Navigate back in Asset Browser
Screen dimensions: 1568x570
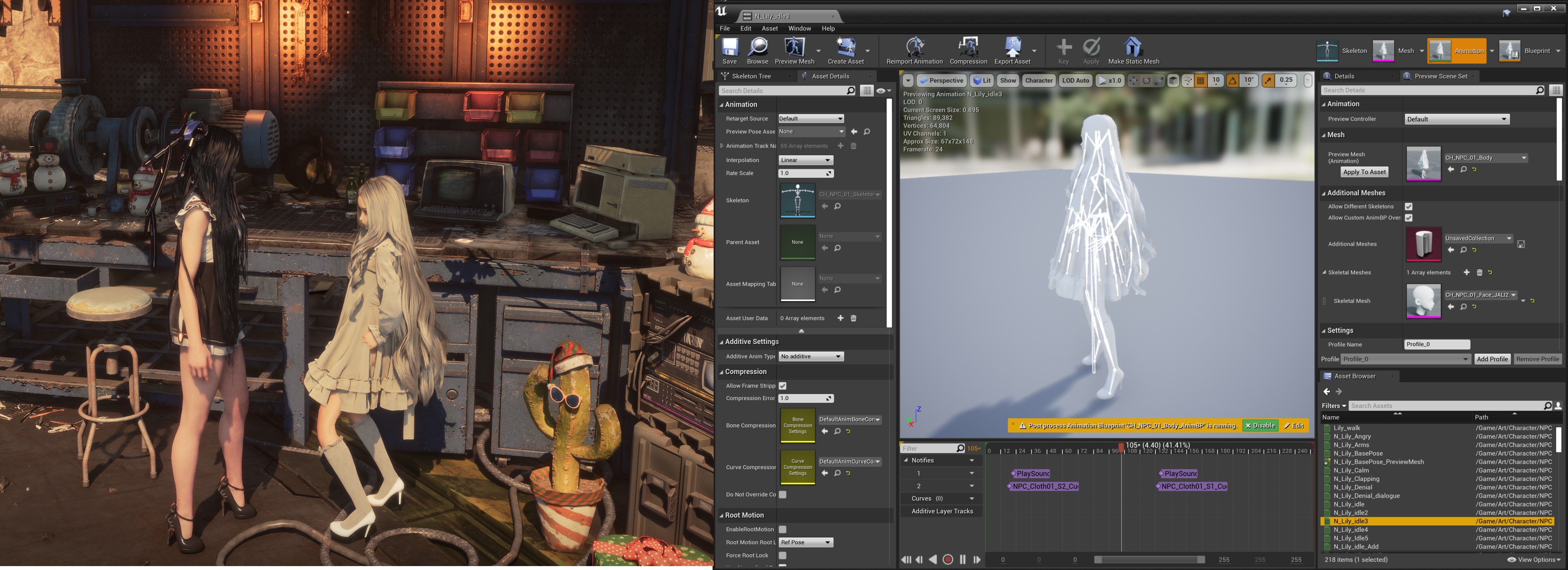tap(1327, 392)
